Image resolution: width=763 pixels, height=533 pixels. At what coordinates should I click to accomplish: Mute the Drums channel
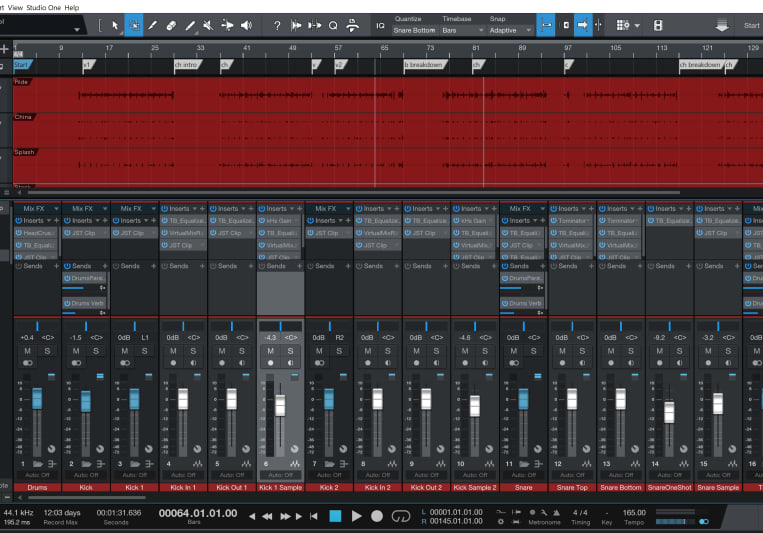click(x=27, y=351)
